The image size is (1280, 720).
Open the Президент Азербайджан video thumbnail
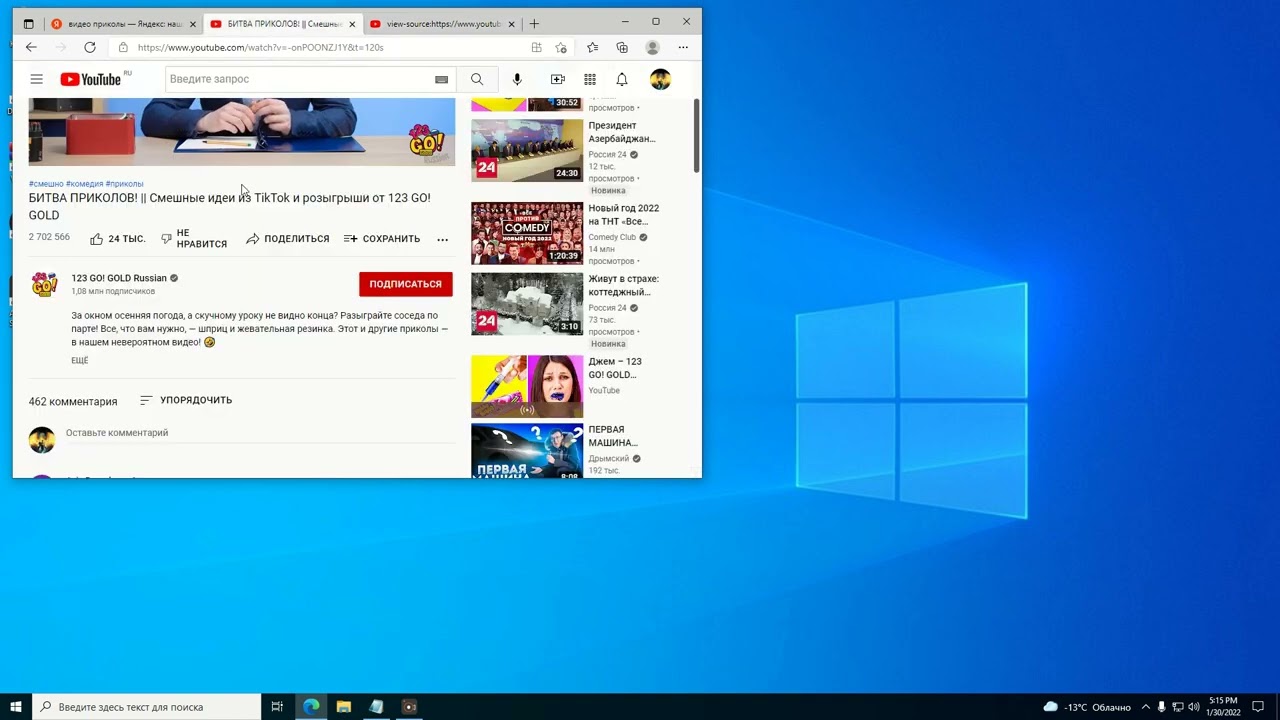pos(527,150)
